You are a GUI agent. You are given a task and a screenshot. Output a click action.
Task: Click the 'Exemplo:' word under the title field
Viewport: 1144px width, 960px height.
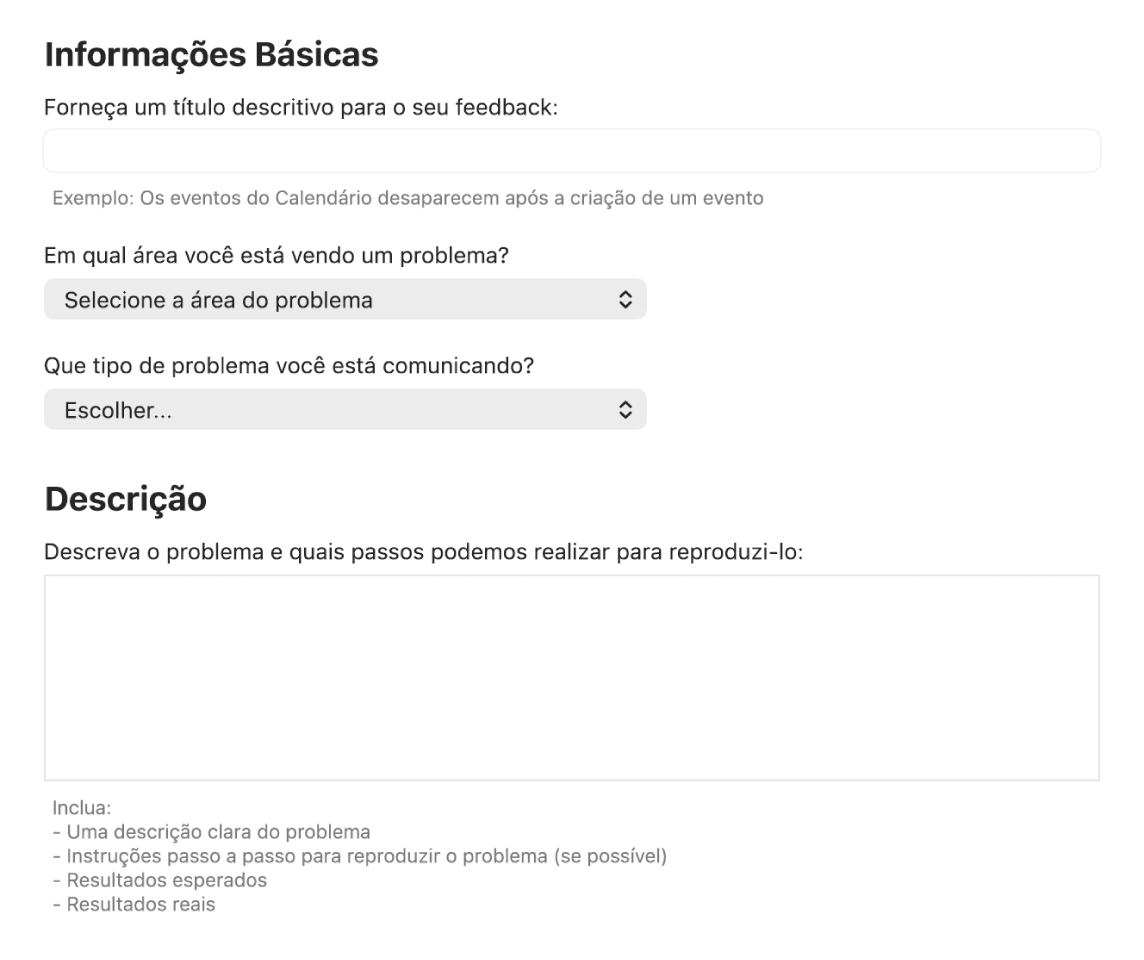click(x=85, y=198)
